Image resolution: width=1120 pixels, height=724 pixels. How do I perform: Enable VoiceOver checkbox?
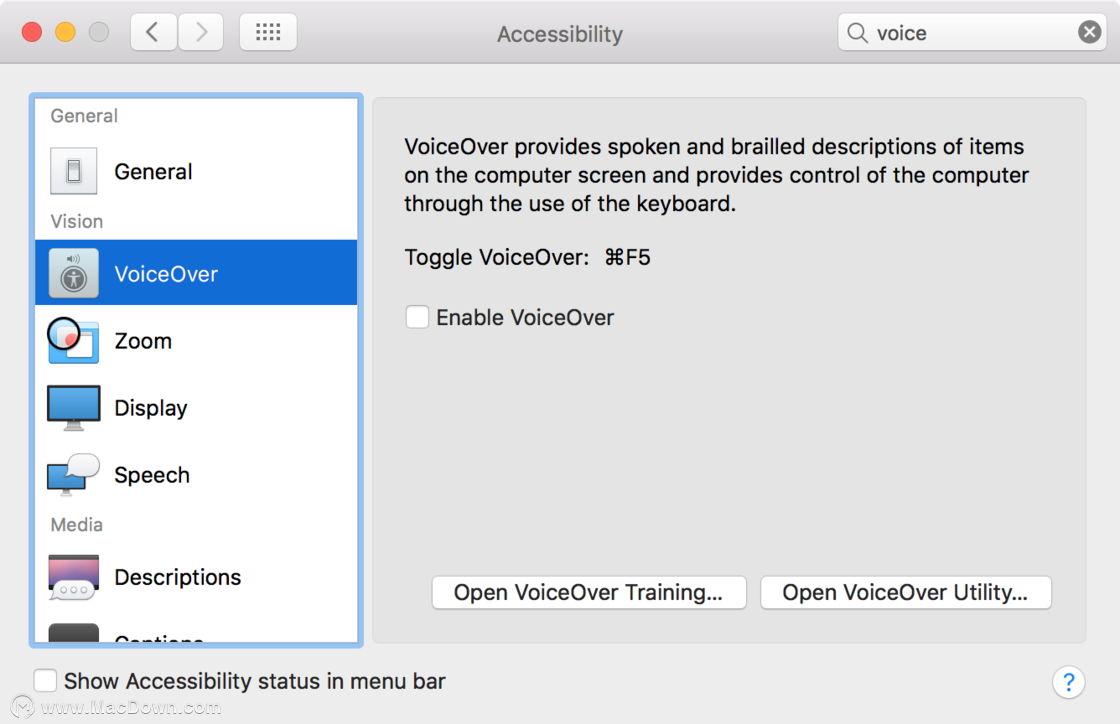point(417,317)
